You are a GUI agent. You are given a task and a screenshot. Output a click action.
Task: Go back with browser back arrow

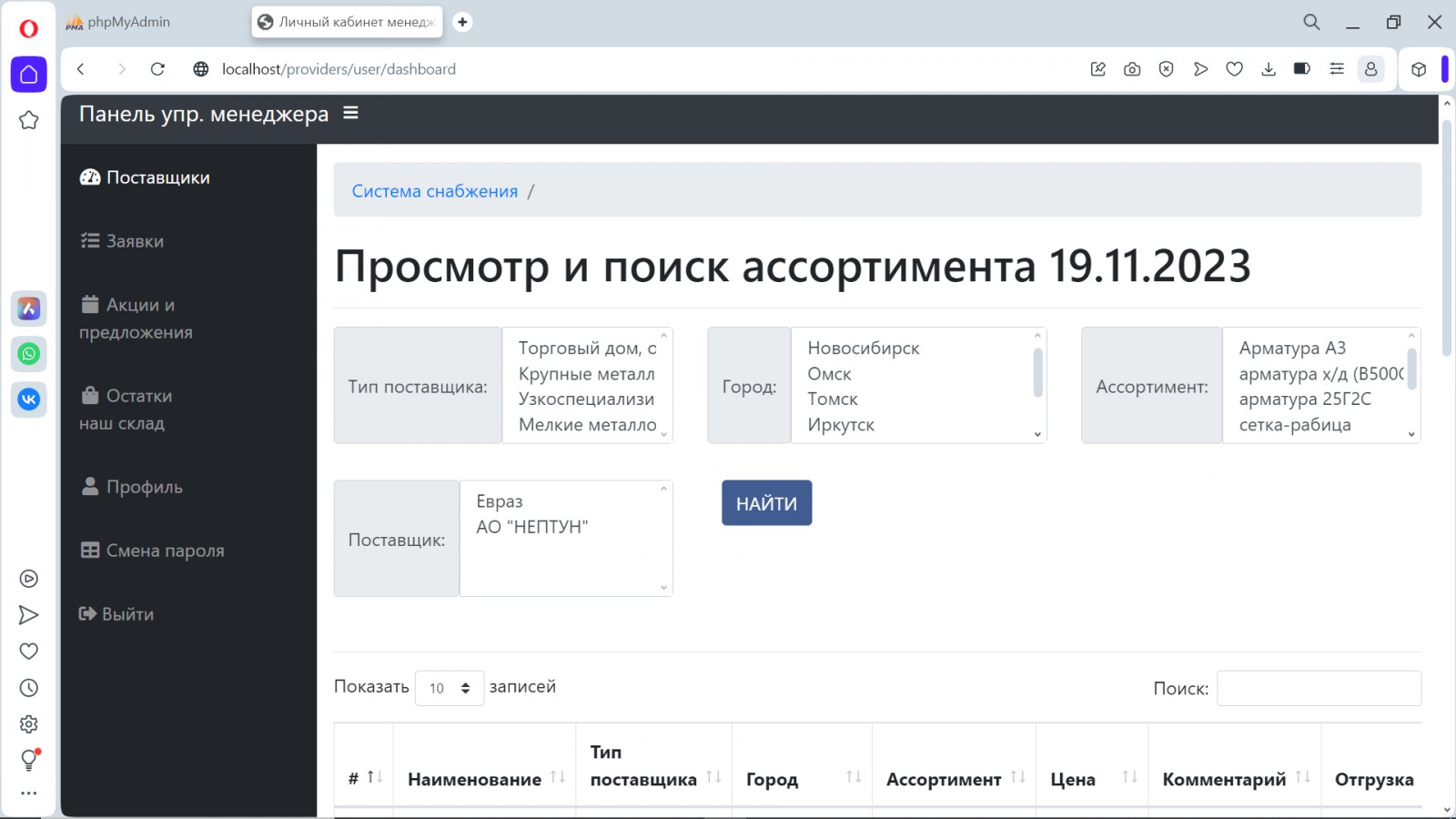81,69
